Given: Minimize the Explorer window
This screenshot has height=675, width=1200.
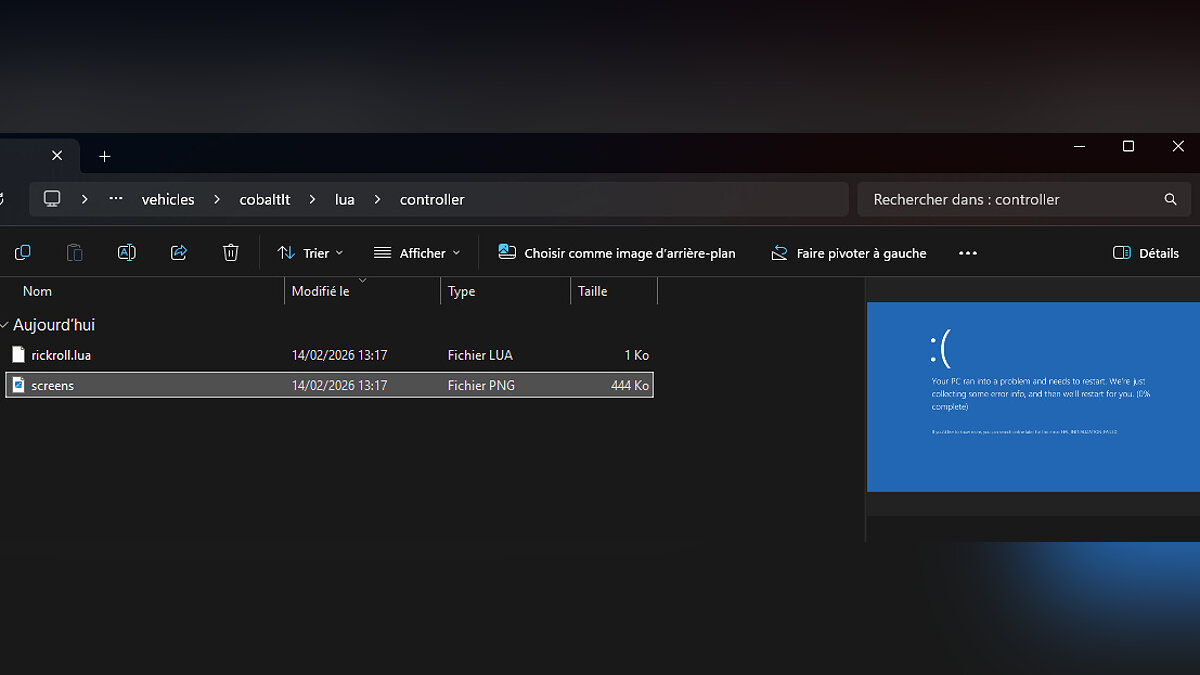Looking at the screenshot, I should (1079, 147).
